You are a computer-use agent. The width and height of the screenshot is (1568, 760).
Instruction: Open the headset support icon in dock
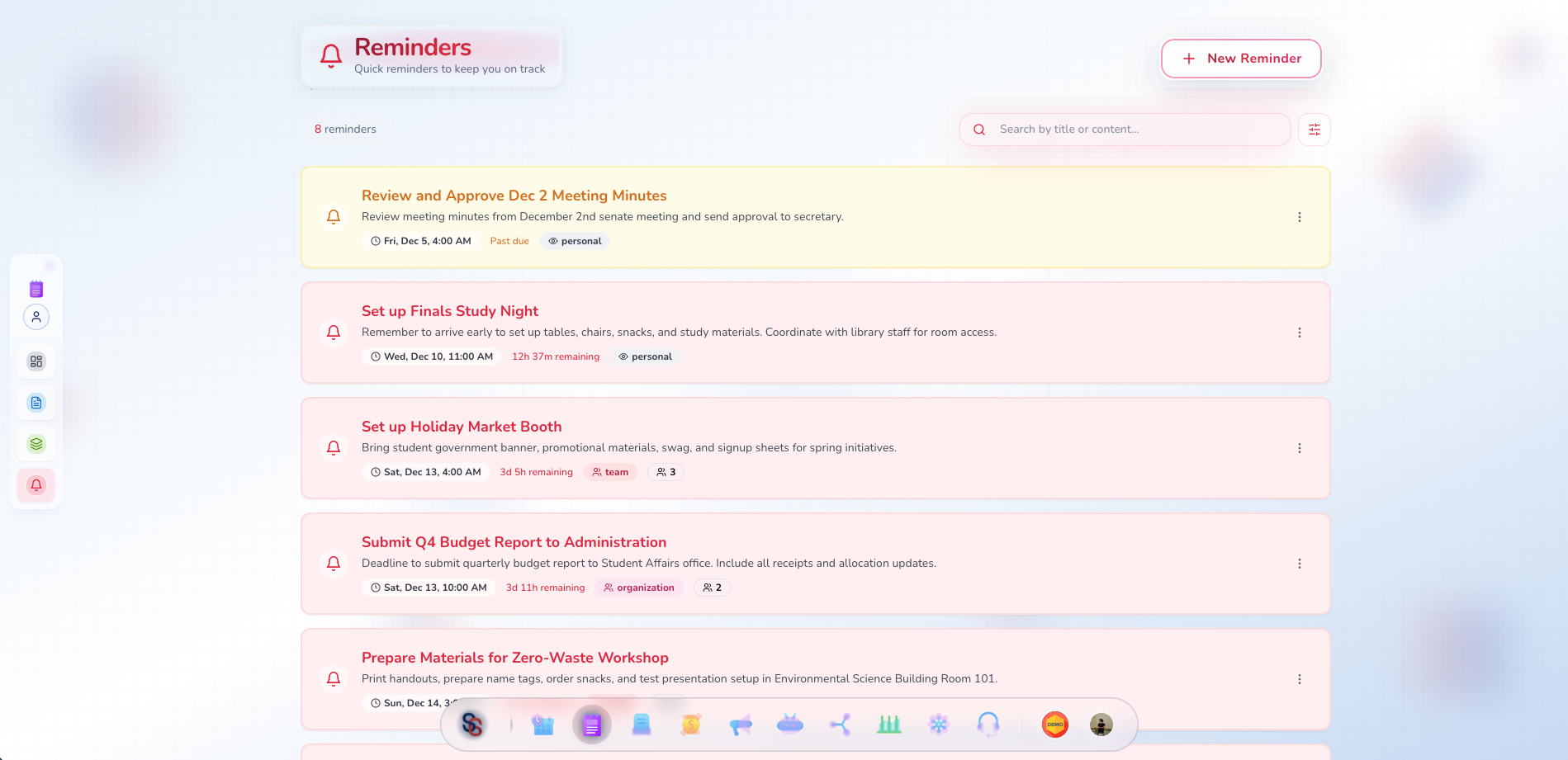click(988, 725)
